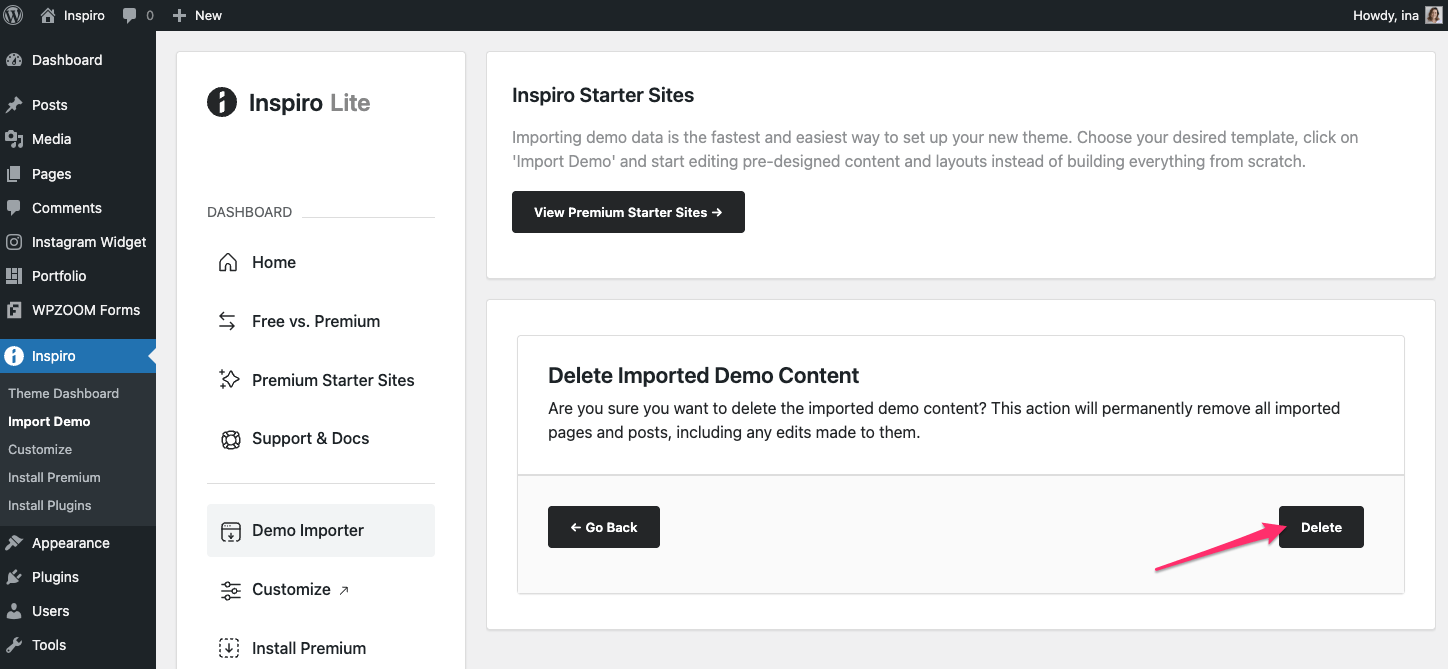
Task: Open the Instagram Widget menu item
Action: point(88,242)
